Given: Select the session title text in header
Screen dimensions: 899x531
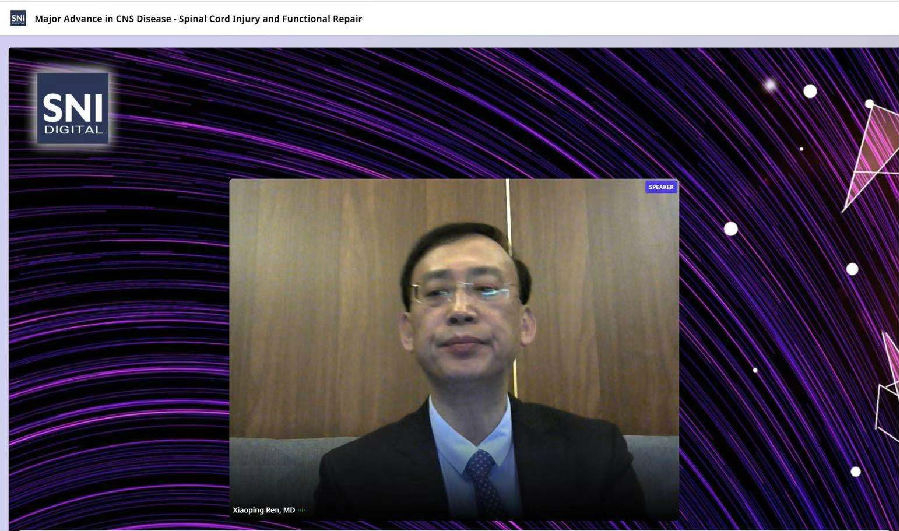Looking at the screenshot, I should [x=198, y=19].
